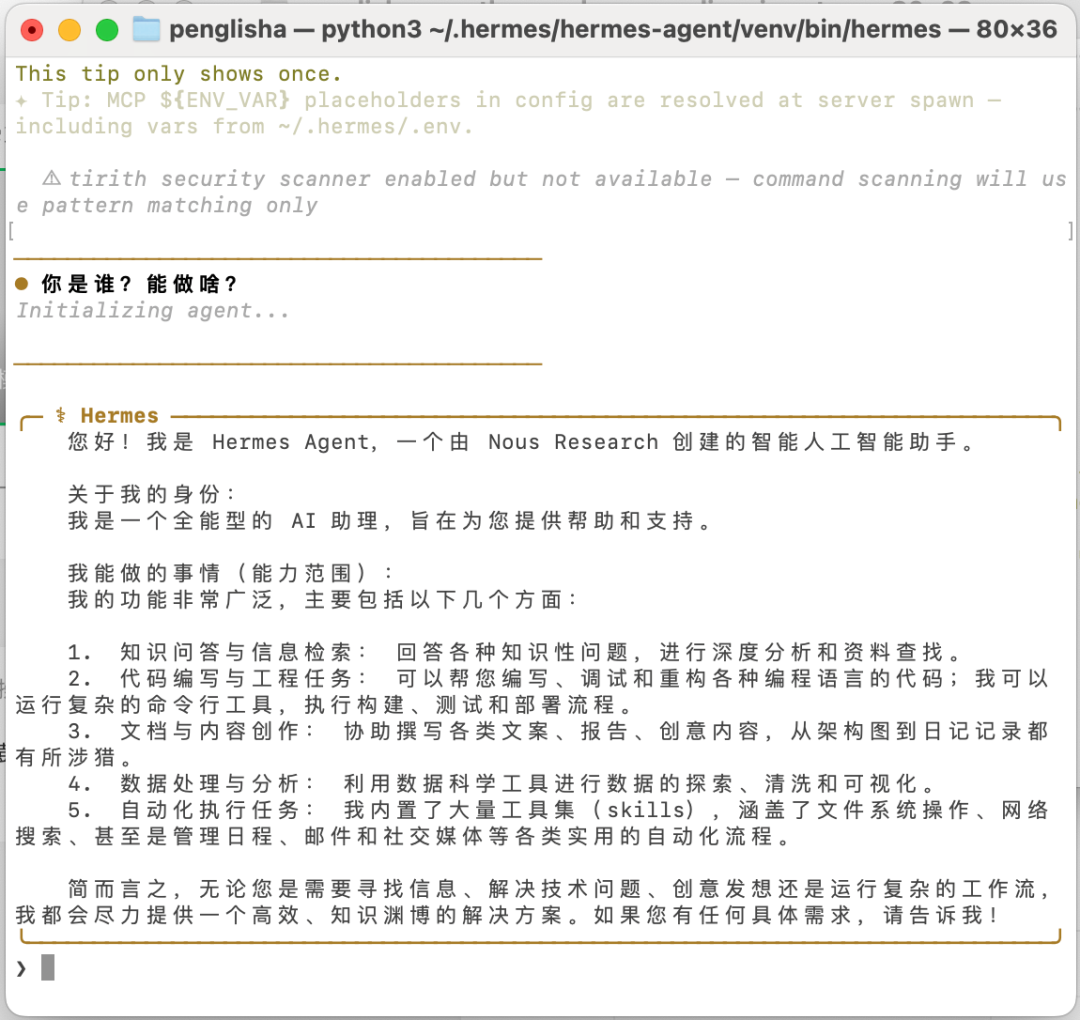Click the line "我的功能非常广泛"
This screenshot has height=1020, width=1080.
[x=322, y=599]
